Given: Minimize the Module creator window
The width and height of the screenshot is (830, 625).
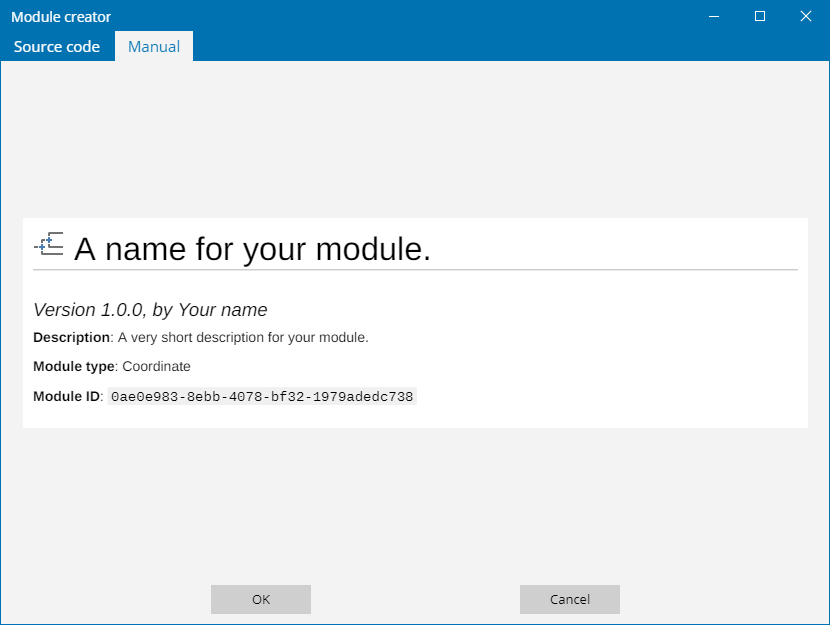Looking at the screenshot, I should [x=714, y=16].
